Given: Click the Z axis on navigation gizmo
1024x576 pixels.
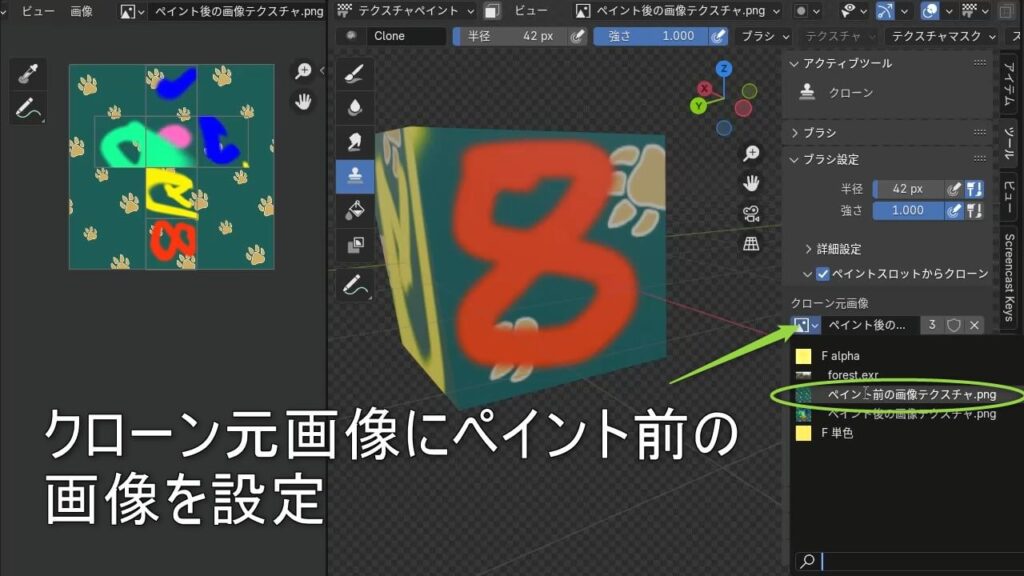Looking at the screenshot, I should pyautogui.click(x=724, y=69).
